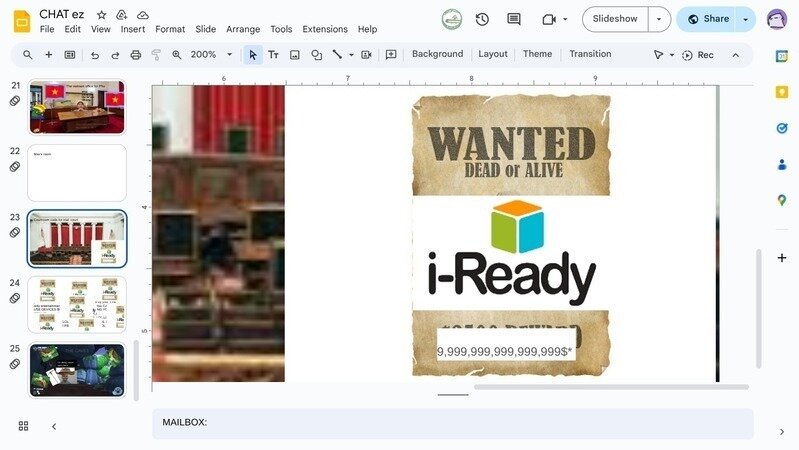Open the Insert menu
The height and width of the screenshot is (450, 799).
(132, 29)
